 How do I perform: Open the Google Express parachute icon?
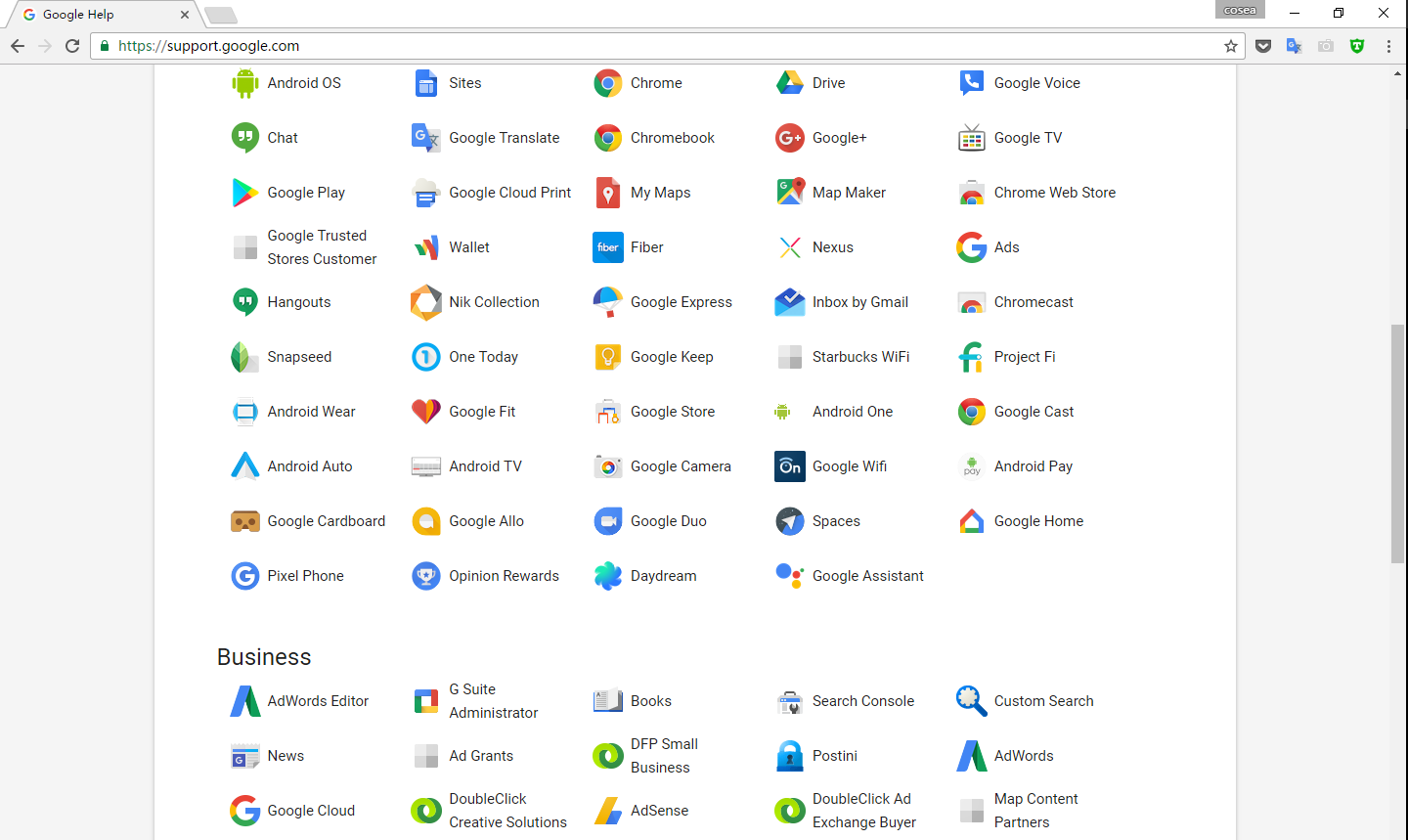[x=608, y=302]
